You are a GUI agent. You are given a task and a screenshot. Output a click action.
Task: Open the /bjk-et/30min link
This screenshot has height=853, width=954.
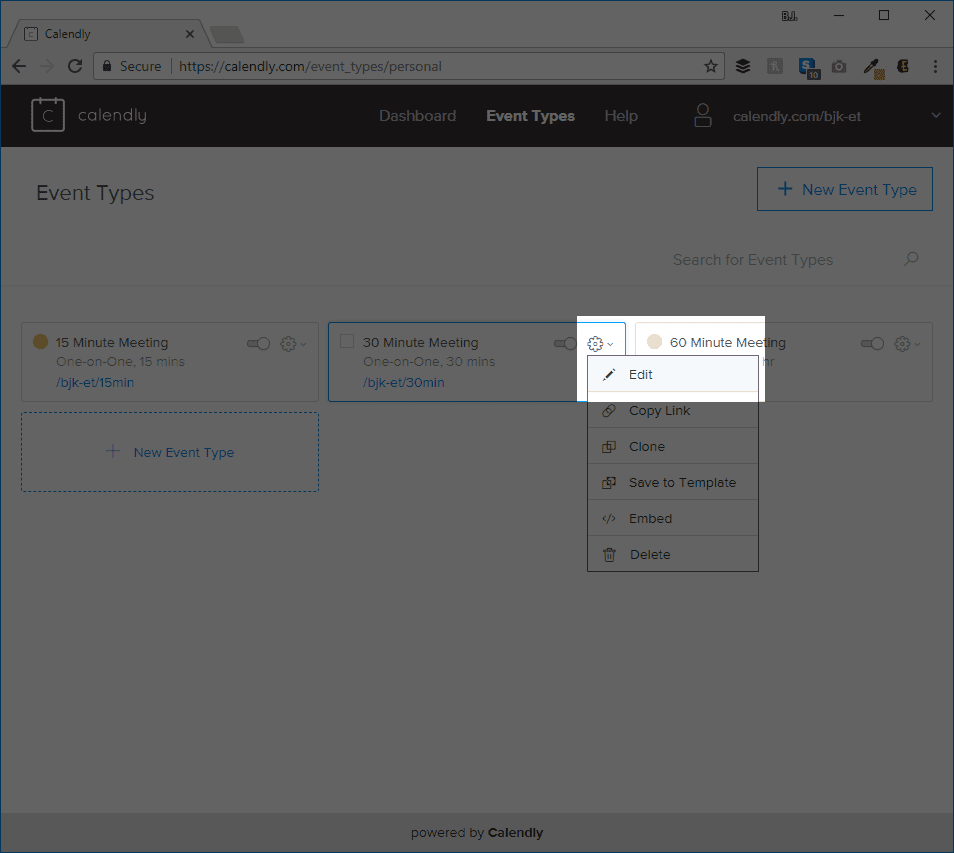point(403,383)
